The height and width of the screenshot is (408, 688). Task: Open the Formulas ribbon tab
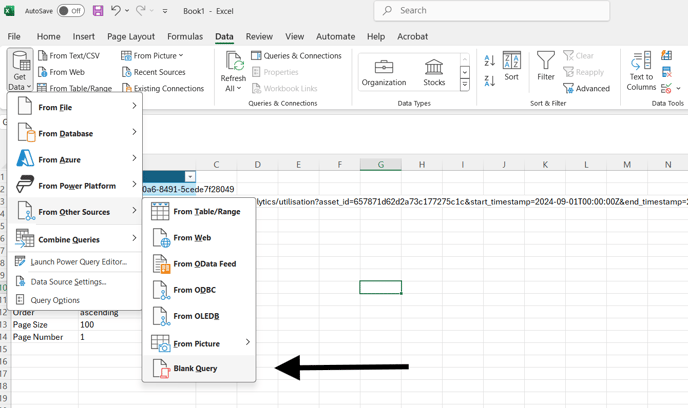coord(185,36)
